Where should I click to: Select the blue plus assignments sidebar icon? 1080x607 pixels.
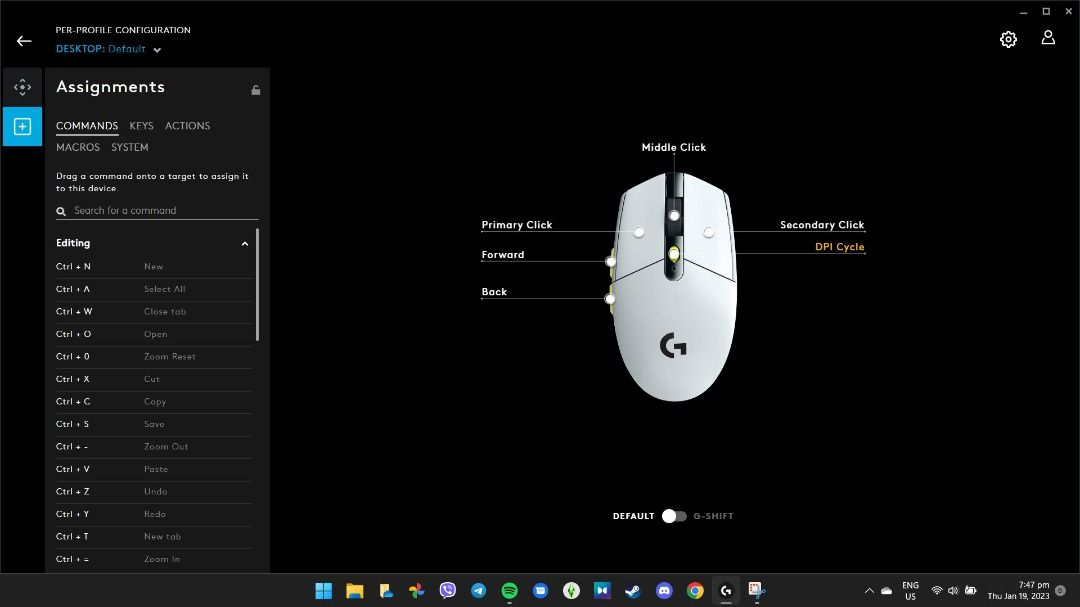22,126
